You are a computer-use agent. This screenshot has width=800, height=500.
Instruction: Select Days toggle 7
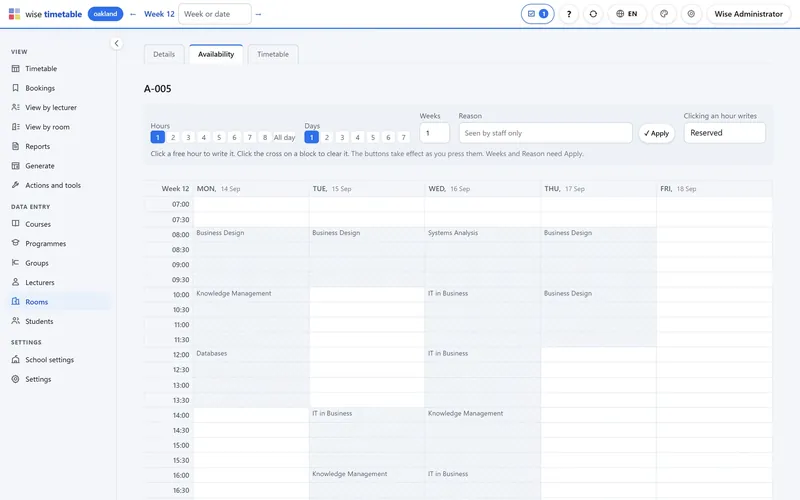pyautogui.click(x=404, y=137)
